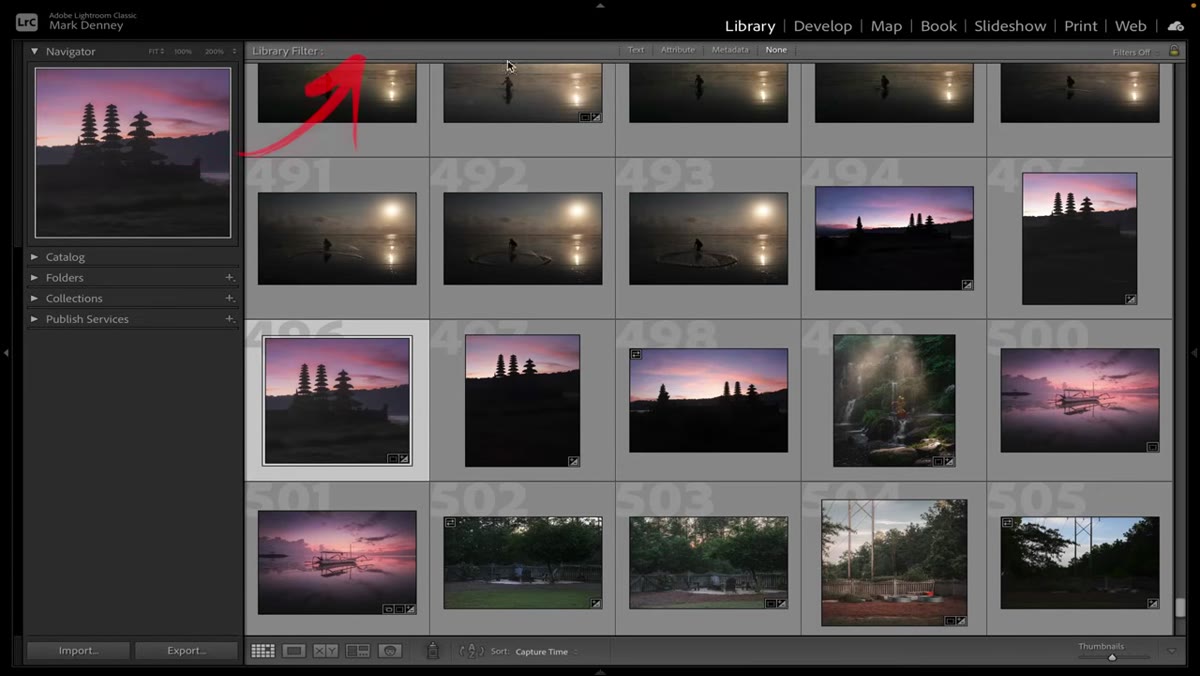Set Navigator zoom to 200%

tap(214, 51)
